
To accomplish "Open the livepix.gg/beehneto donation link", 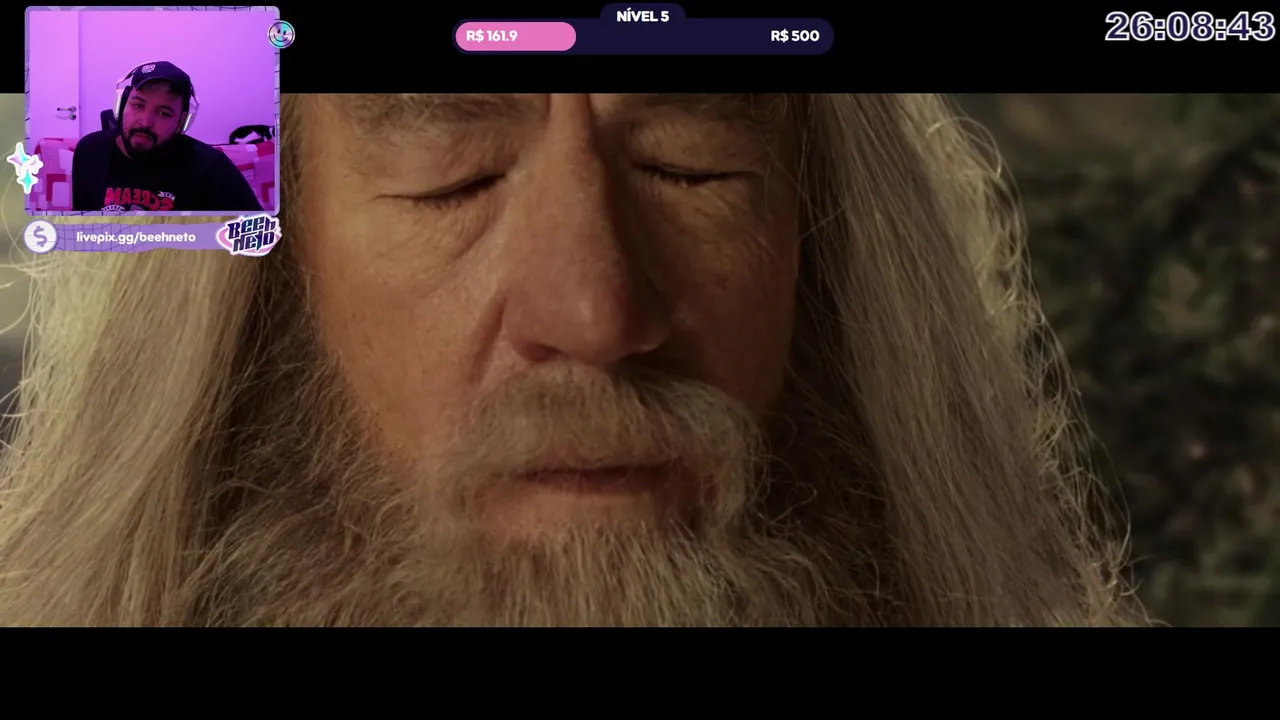I will tap(136, 237).
